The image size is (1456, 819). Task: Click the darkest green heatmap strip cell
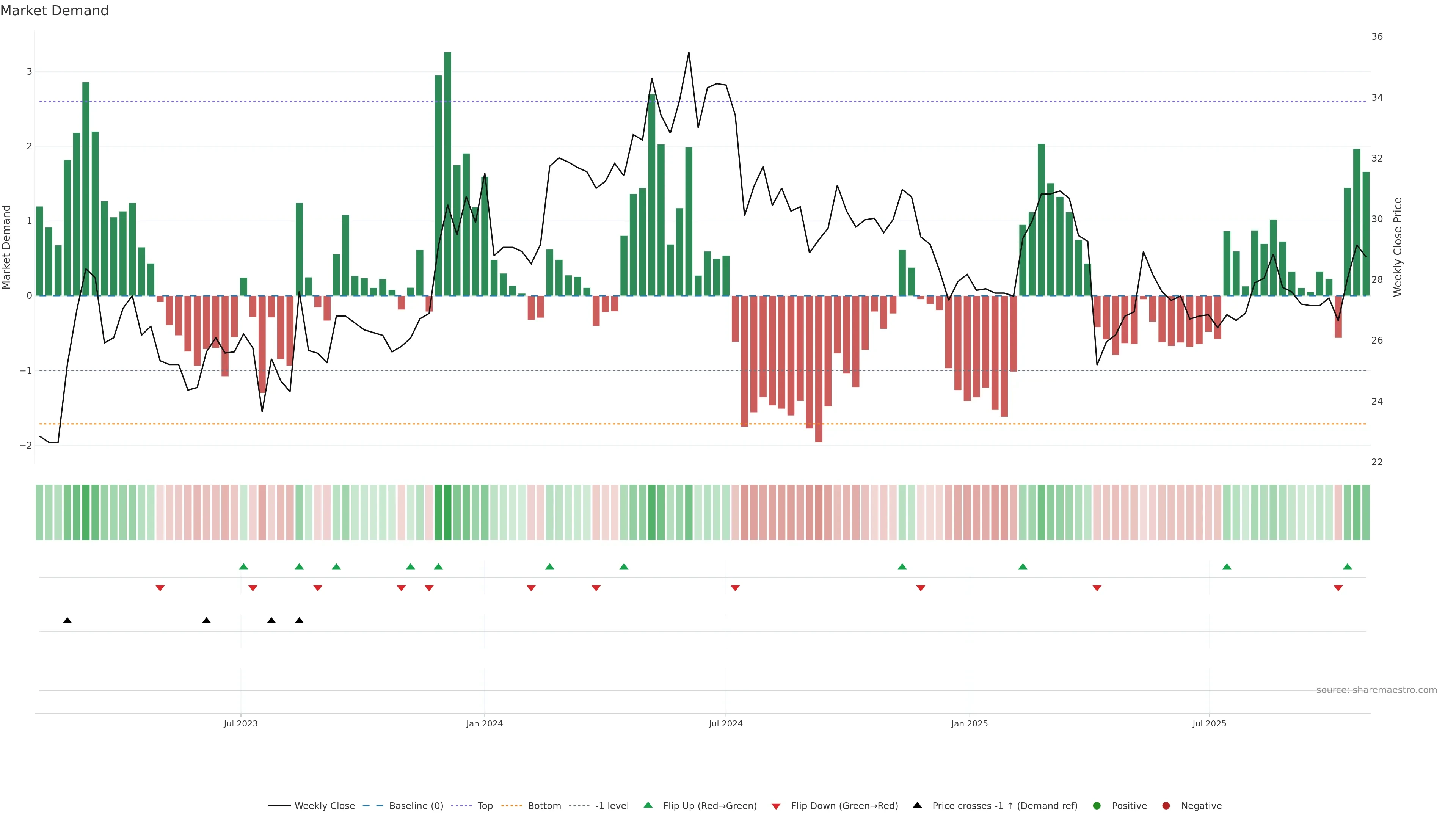448,512
